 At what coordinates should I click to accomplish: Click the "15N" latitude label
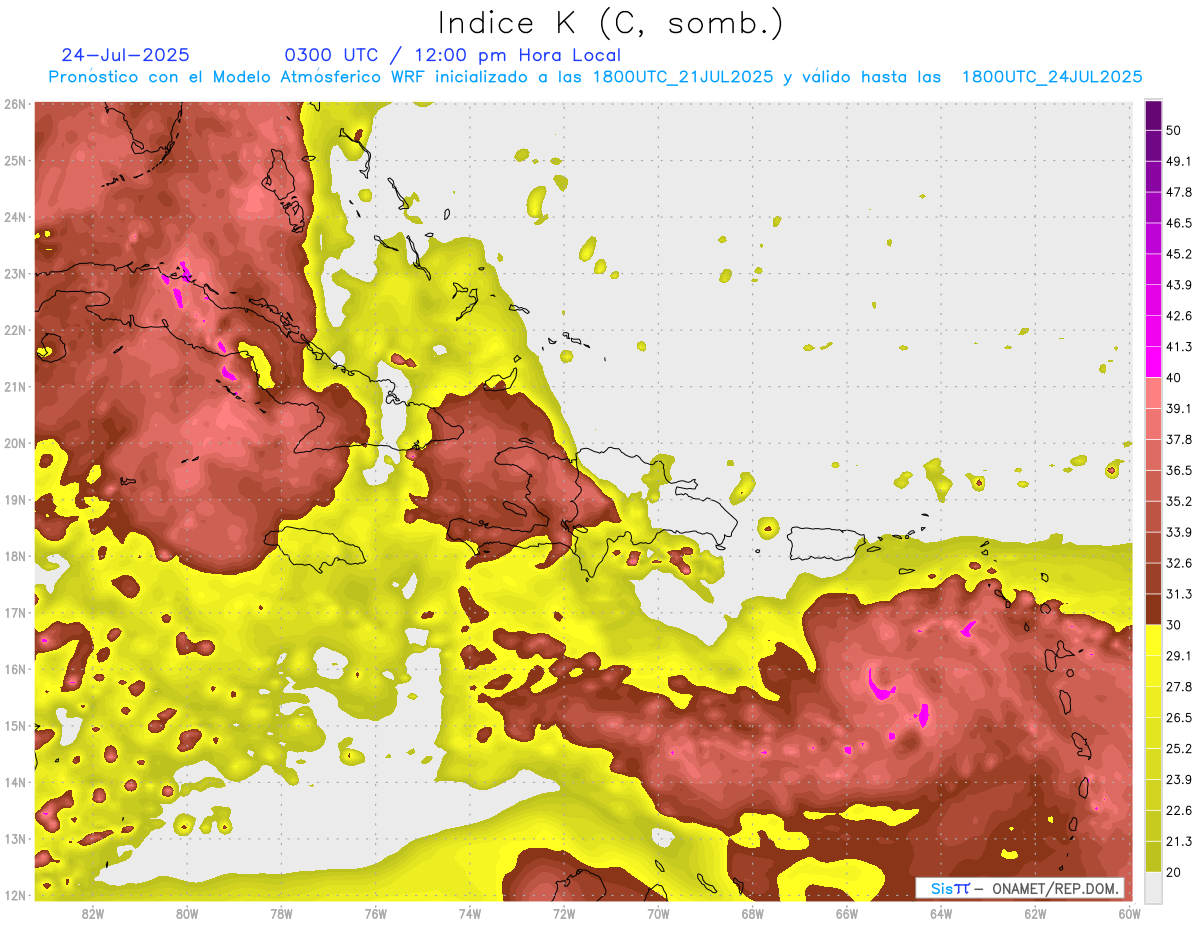pos(15,725)
